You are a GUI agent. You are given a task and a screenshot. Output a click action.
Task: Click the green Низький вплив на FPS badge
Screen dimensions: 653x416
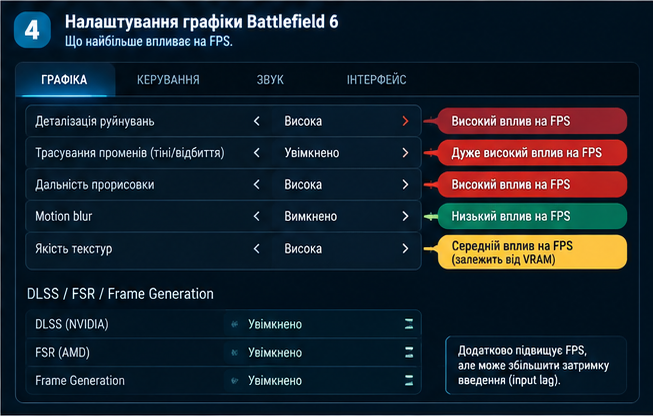click(x=532, y=216)
